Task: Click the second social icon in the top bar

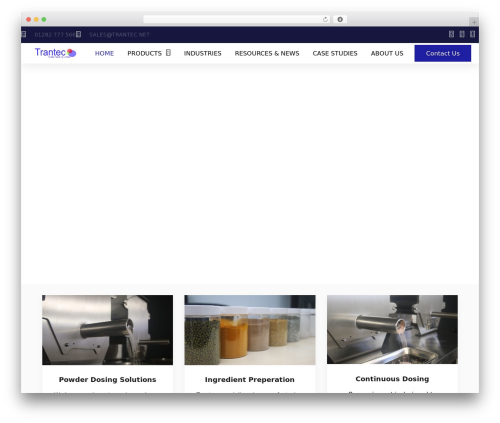Action: click(x=462, y=34)
